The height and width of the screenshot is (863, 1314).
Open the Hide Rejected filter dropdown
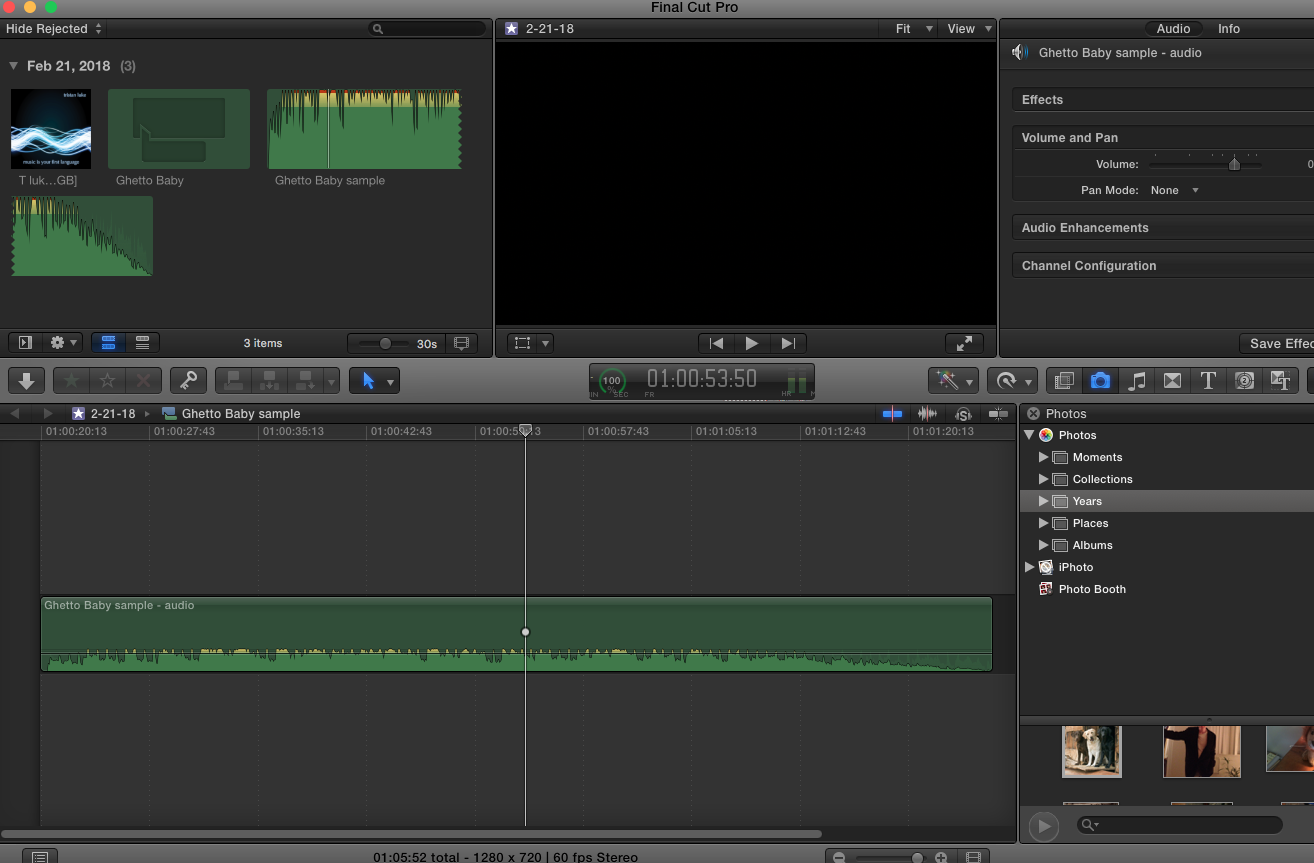[54, 29]
